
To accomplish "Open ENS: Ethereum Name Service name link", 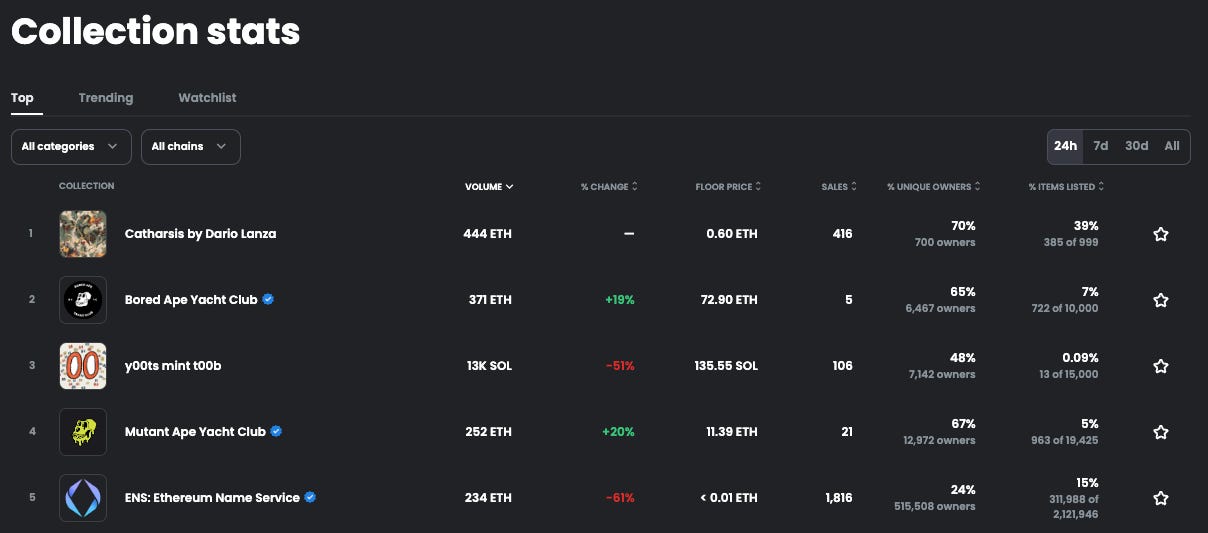I will point(212,498).
